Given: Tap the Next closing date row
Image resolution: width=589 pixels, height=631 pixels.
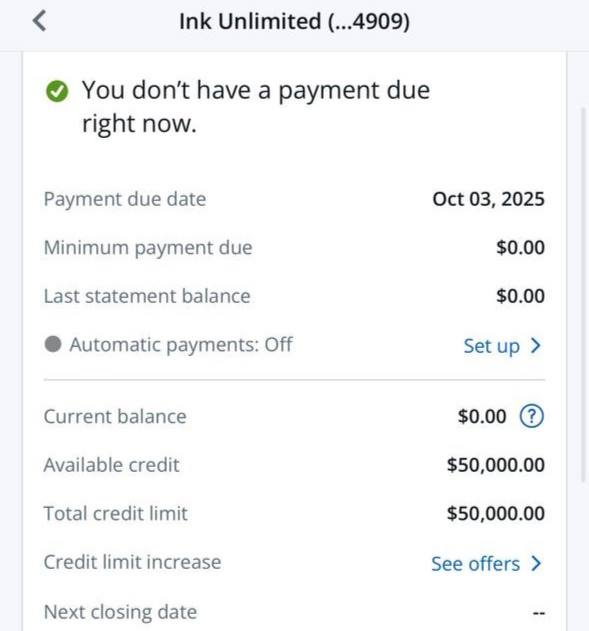Looking at the screenshot, I should 294,612.
